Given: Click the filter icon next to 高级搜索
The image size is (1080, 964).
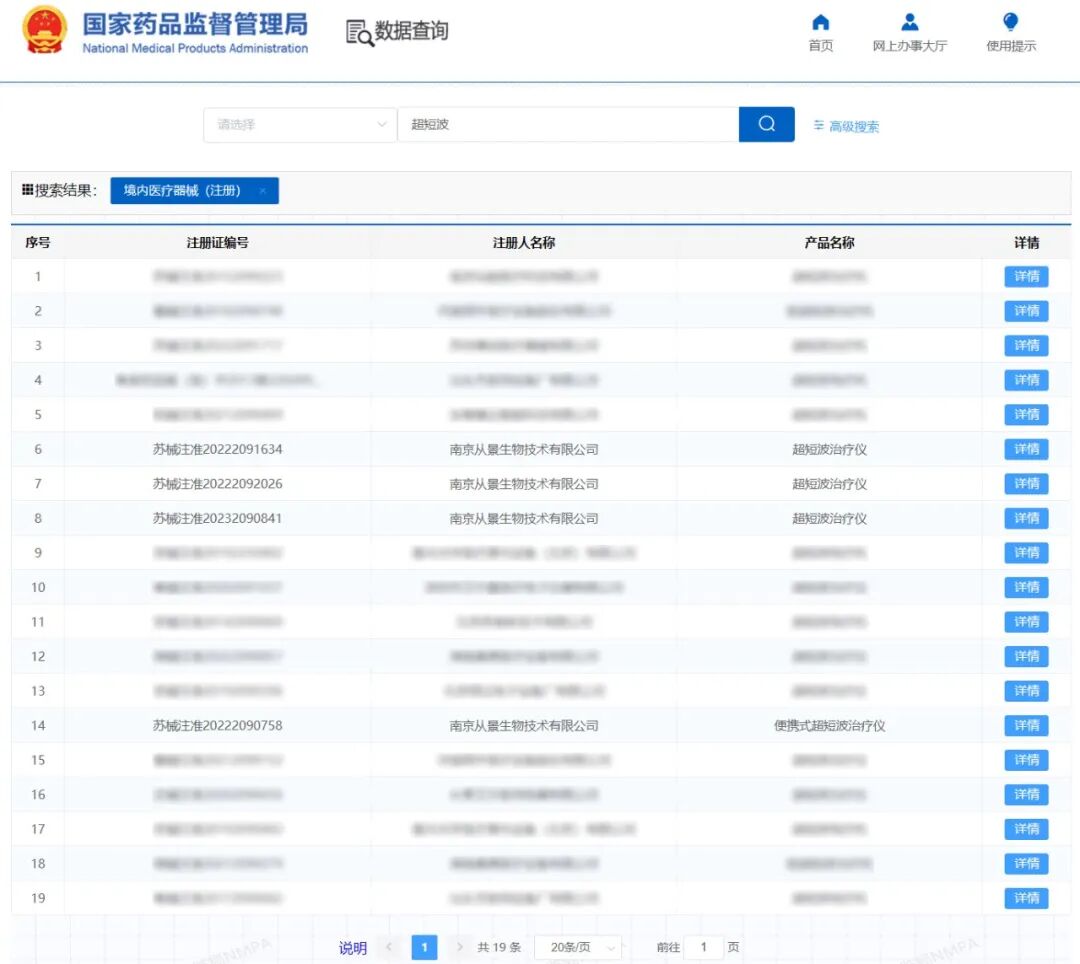Looking at the screenshot, I should pyautogui.click(x=818, y=125).
